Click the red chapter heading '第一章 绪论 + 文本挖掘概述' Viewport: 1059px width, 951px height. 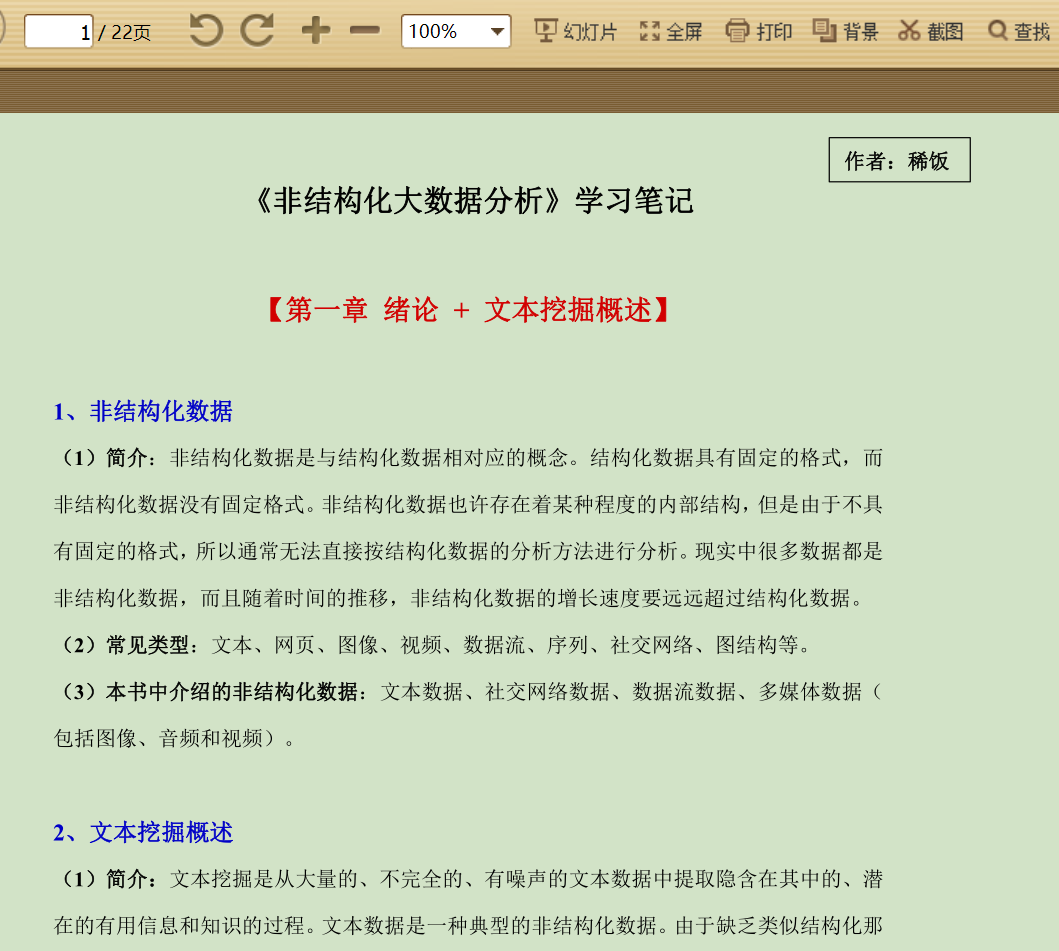pos(469,310)
